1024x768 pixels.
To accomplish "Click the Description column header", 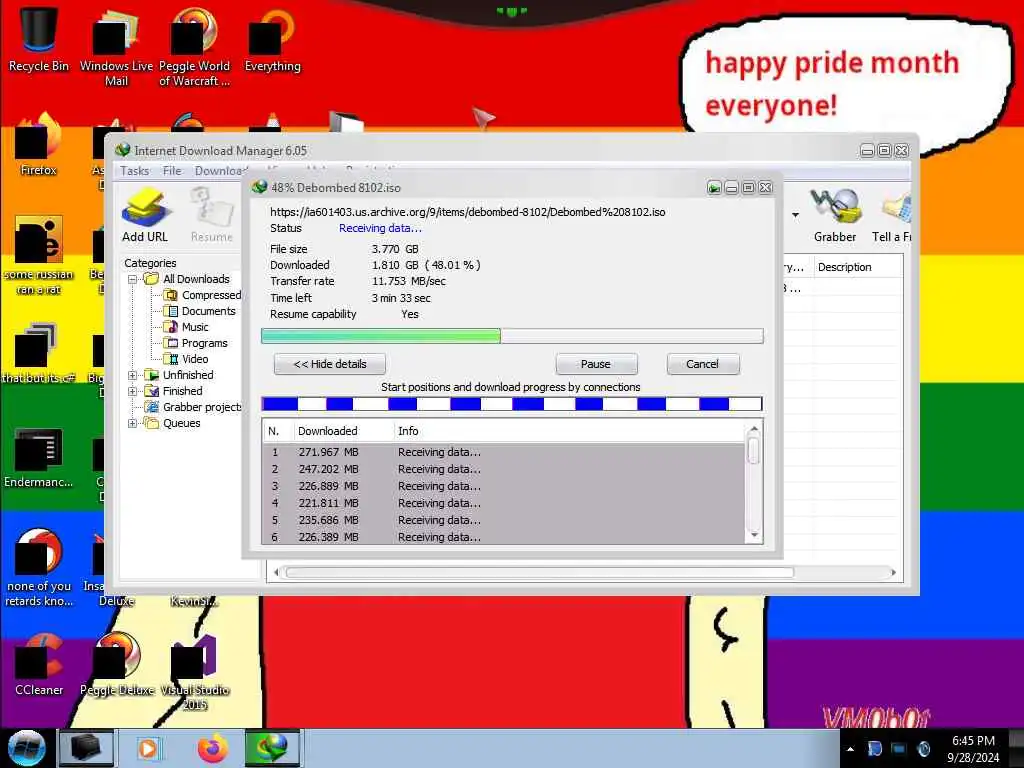I will click(x=857, y=267).
